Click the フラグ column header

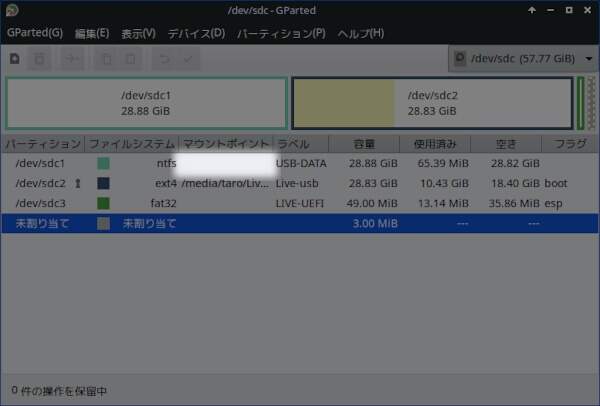570,144
